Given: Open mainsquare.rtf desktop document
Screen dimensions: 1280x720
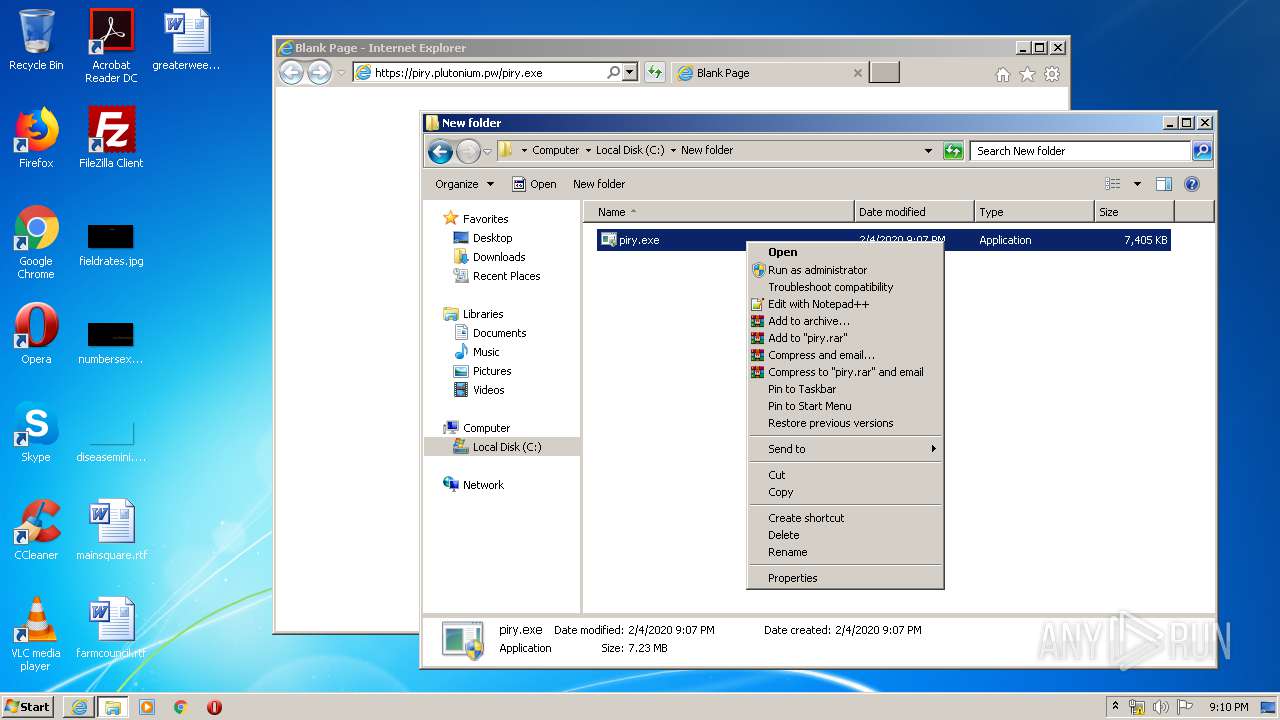Looking at the screenshot, I should click(111, 530).
